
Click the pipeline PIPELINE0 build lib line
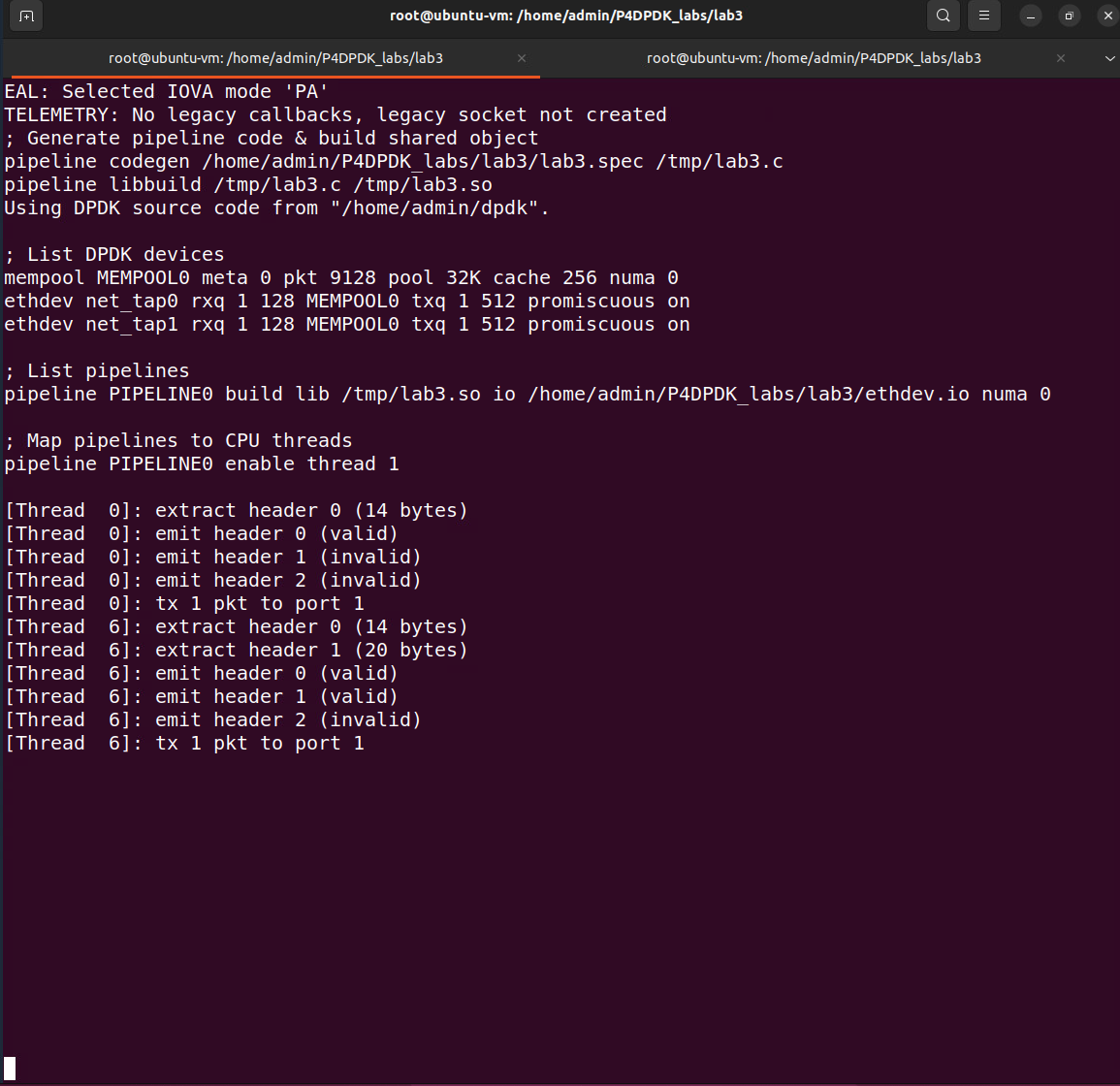click(x=528, y=395)
